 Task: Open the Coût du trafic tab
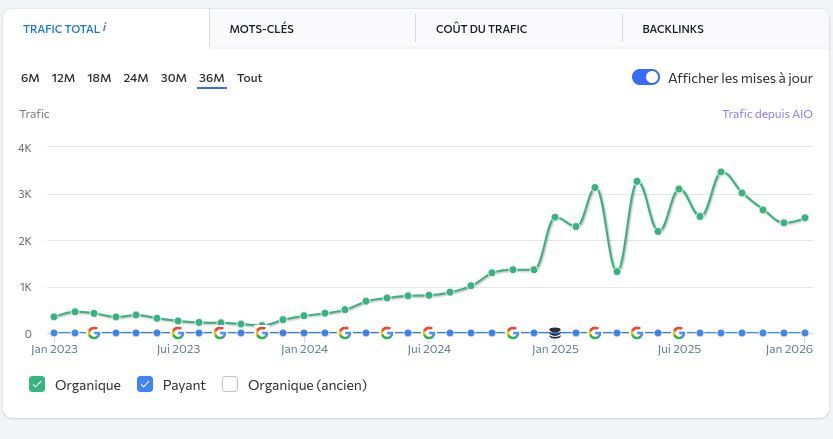coord(481,29)
